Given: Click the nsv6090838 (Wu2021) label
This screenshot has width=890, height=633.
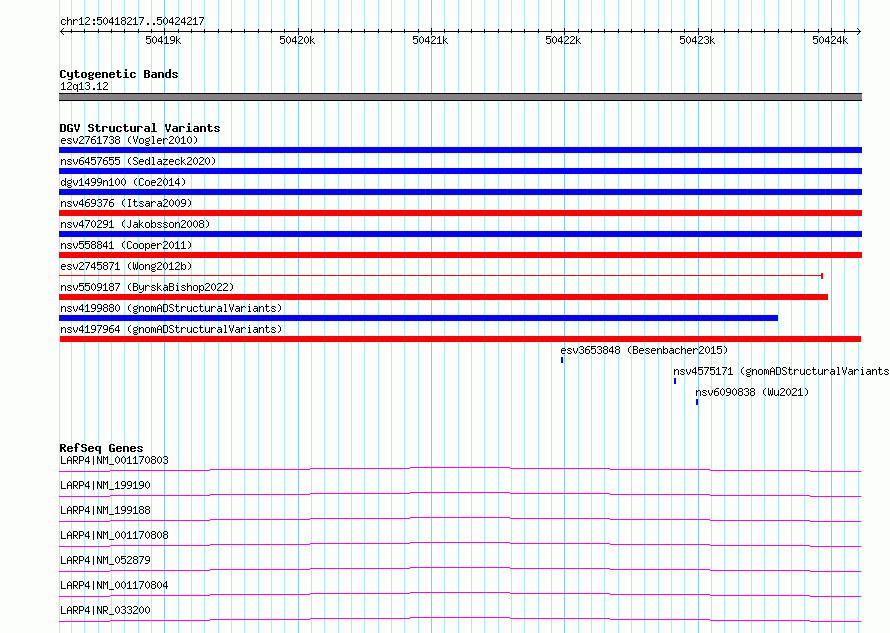Looking at the screenshot, I should (x=752, y=392).
